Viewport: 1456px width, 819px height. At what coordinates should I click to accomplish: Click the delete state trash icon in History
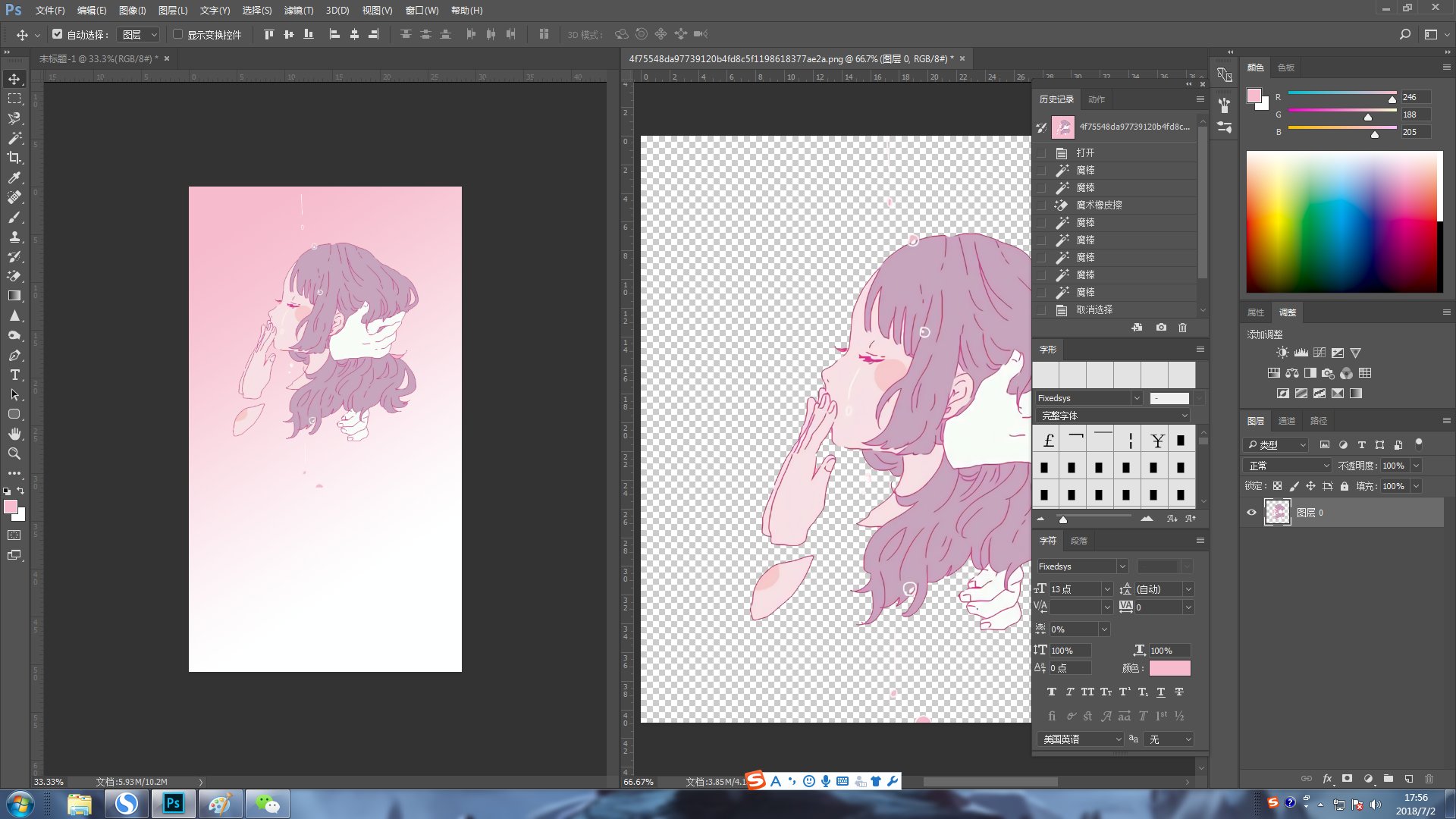[x=1182, y=328]
